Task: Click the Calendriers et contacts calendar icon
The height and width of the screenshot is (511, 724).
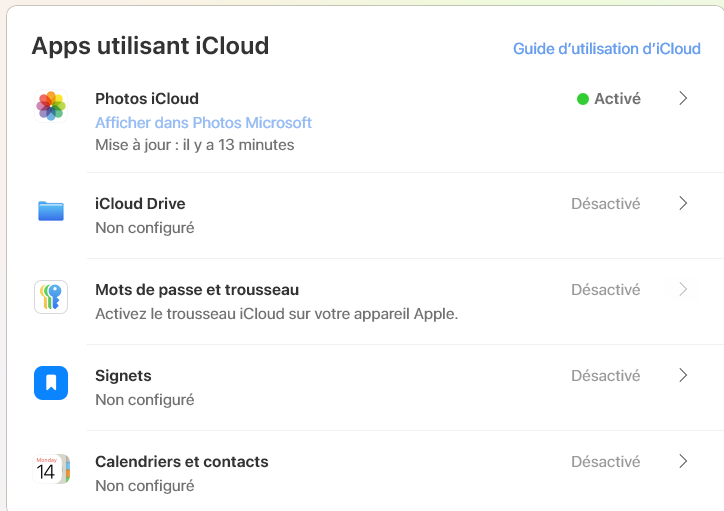Action: (x=51, y=469)
